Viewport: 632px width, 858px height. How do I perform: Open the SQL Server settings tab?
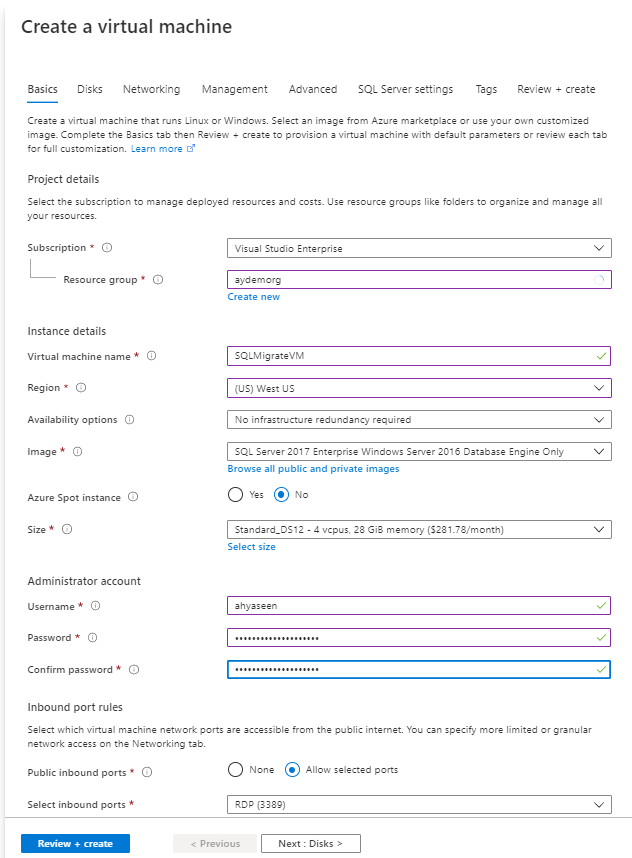pos(405,89)
